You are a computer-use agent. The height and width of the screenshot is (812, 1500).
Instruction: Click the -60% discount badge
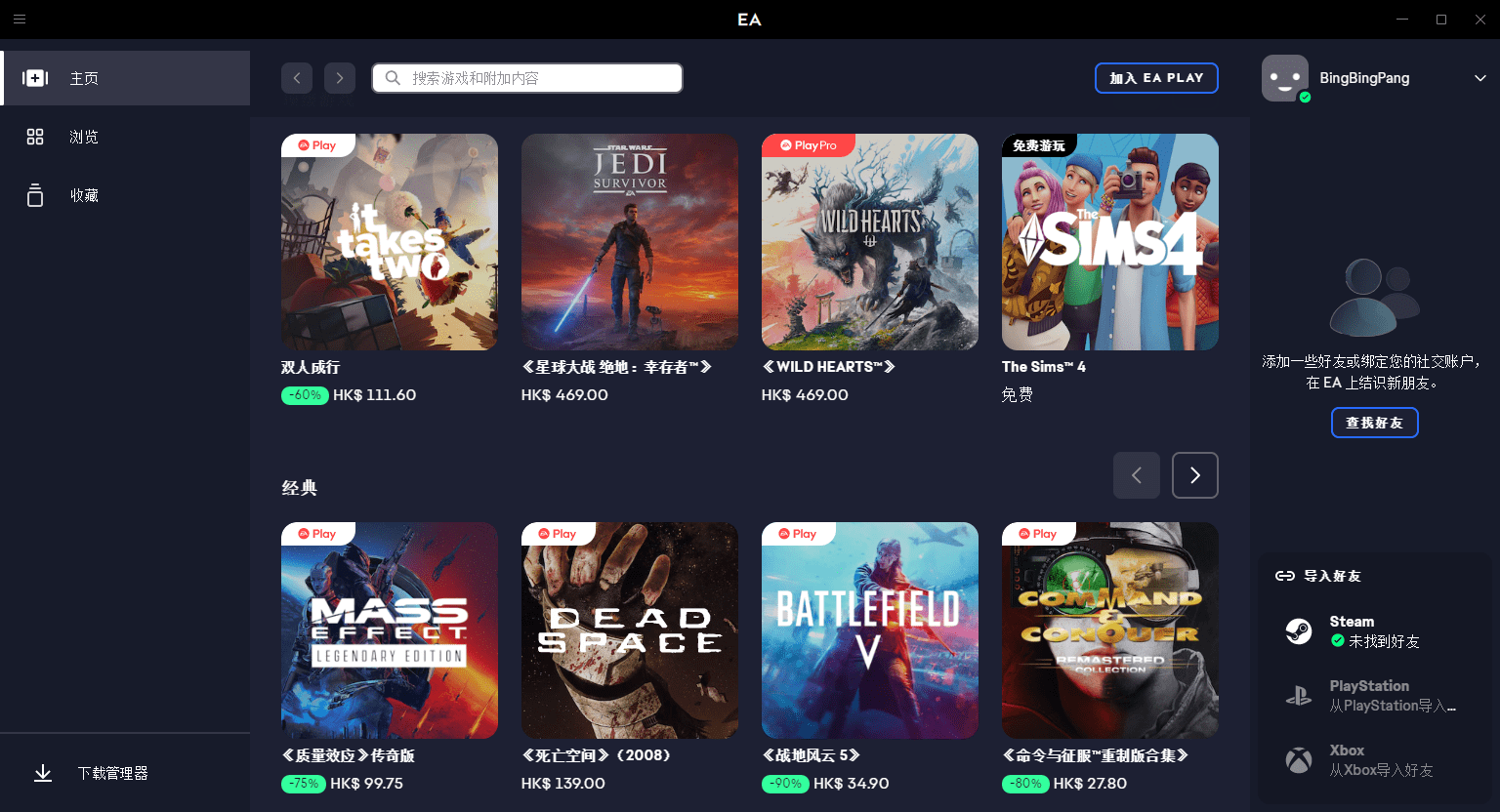(305, 395)
